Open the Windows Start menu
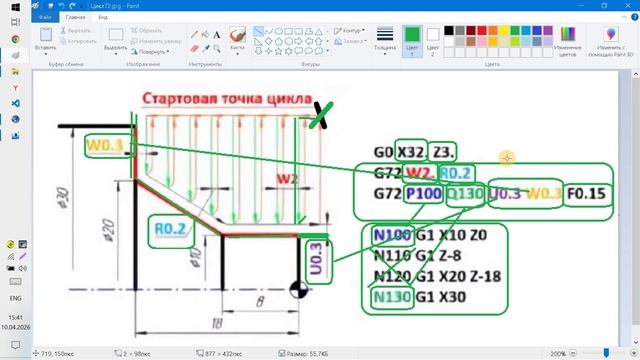640x360 pixels. click(x=16, y=7)
